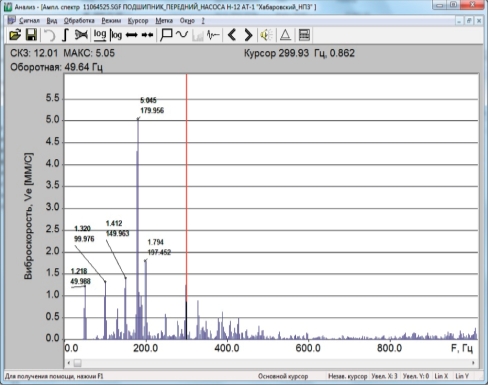Open the Курсор menu
This screenshot has height=388, width=488.
pyautogui.click(x=138, y=21)
